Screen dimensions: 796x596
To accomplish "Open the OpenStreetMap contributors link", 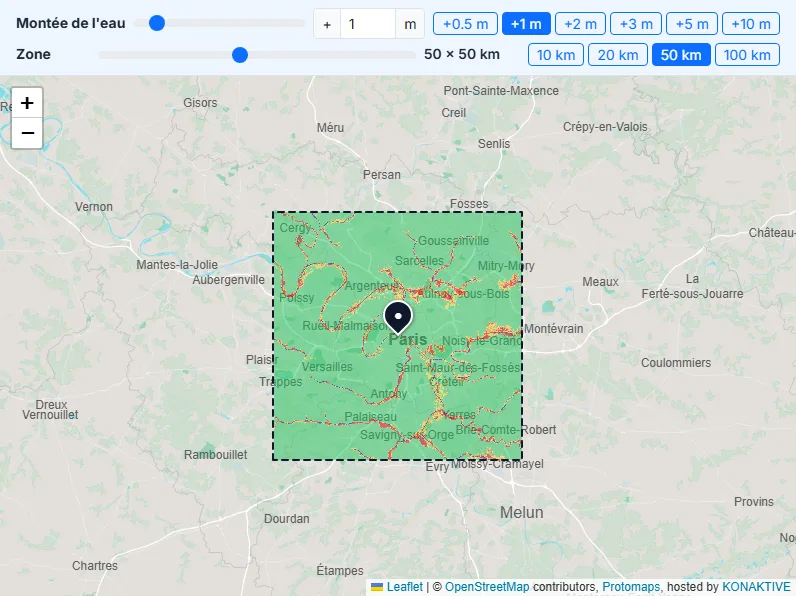I will 487,587.
